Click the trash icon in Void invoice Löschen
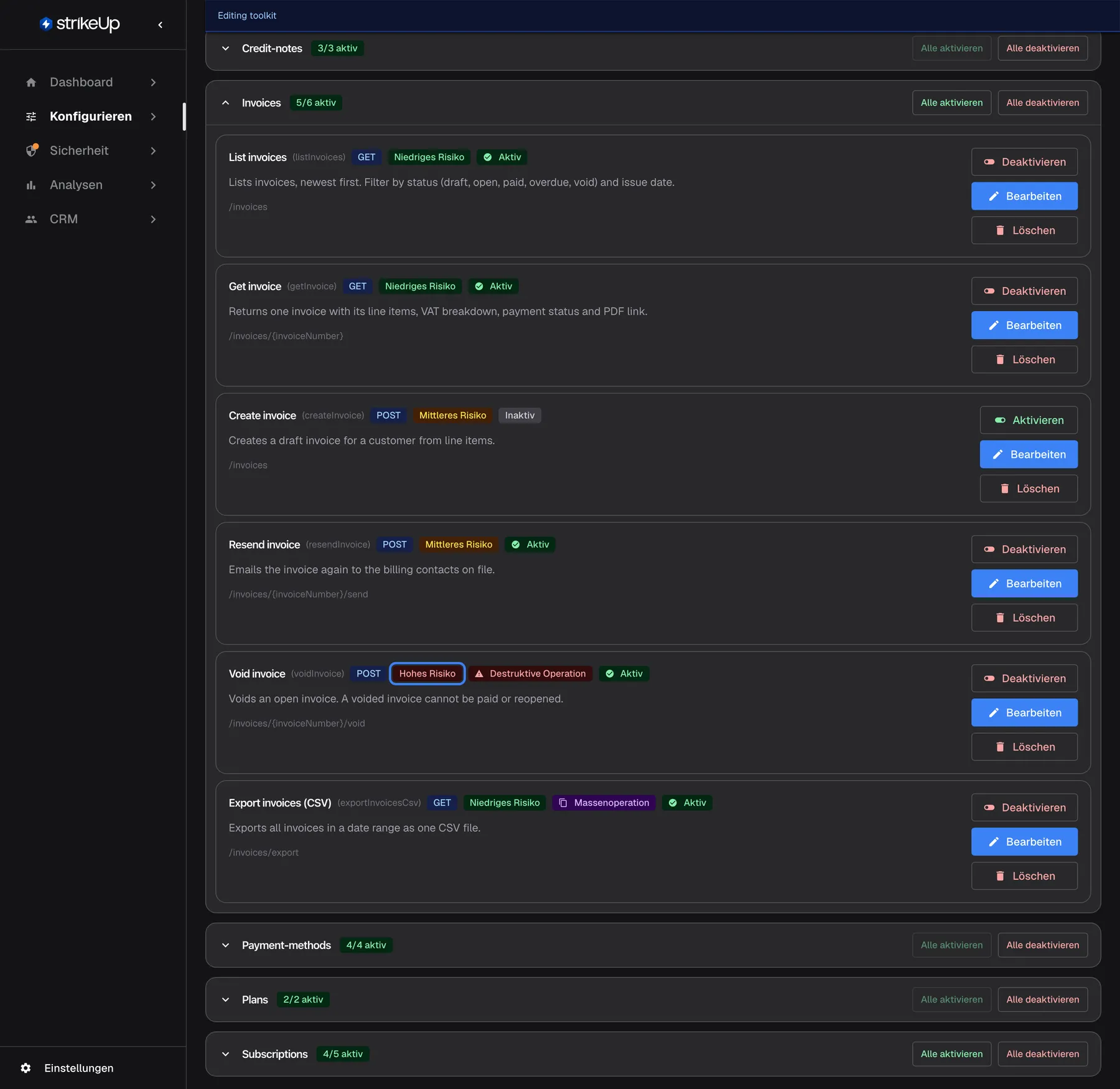Screen dimensions: 1120x1089 pyautogui.click(x=1000, y=747)
